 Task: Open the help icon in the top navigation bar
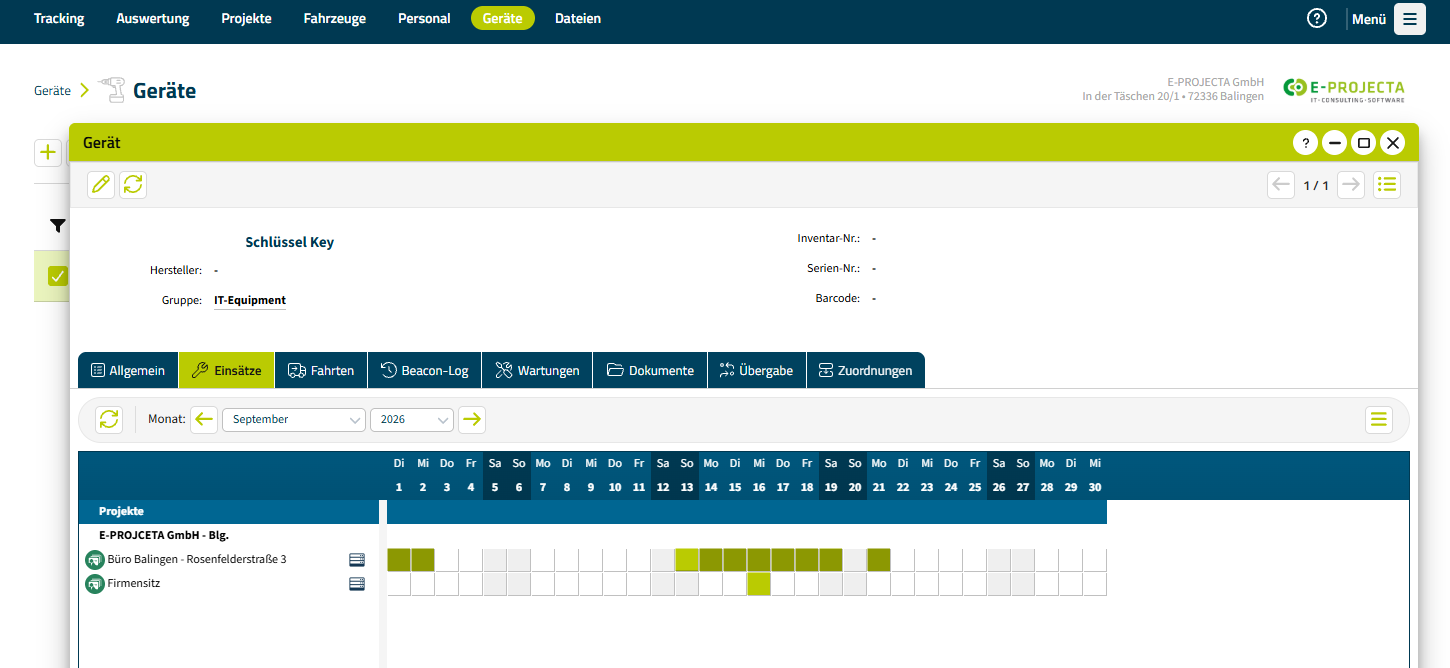1317,18
